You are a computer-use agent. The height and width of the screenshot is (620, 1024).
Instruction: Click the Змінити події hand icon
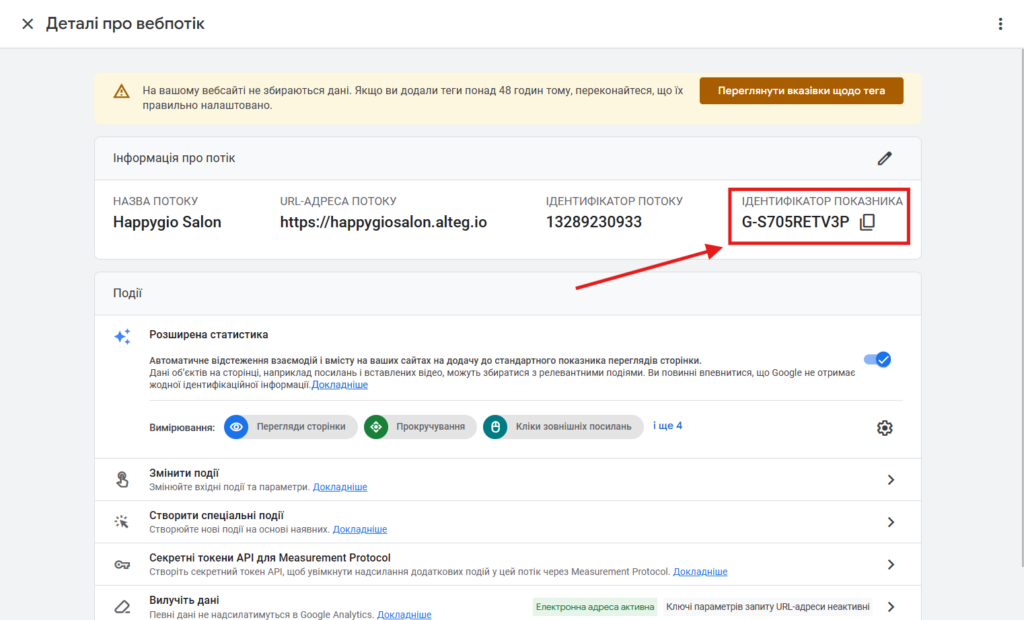[122, 480]
